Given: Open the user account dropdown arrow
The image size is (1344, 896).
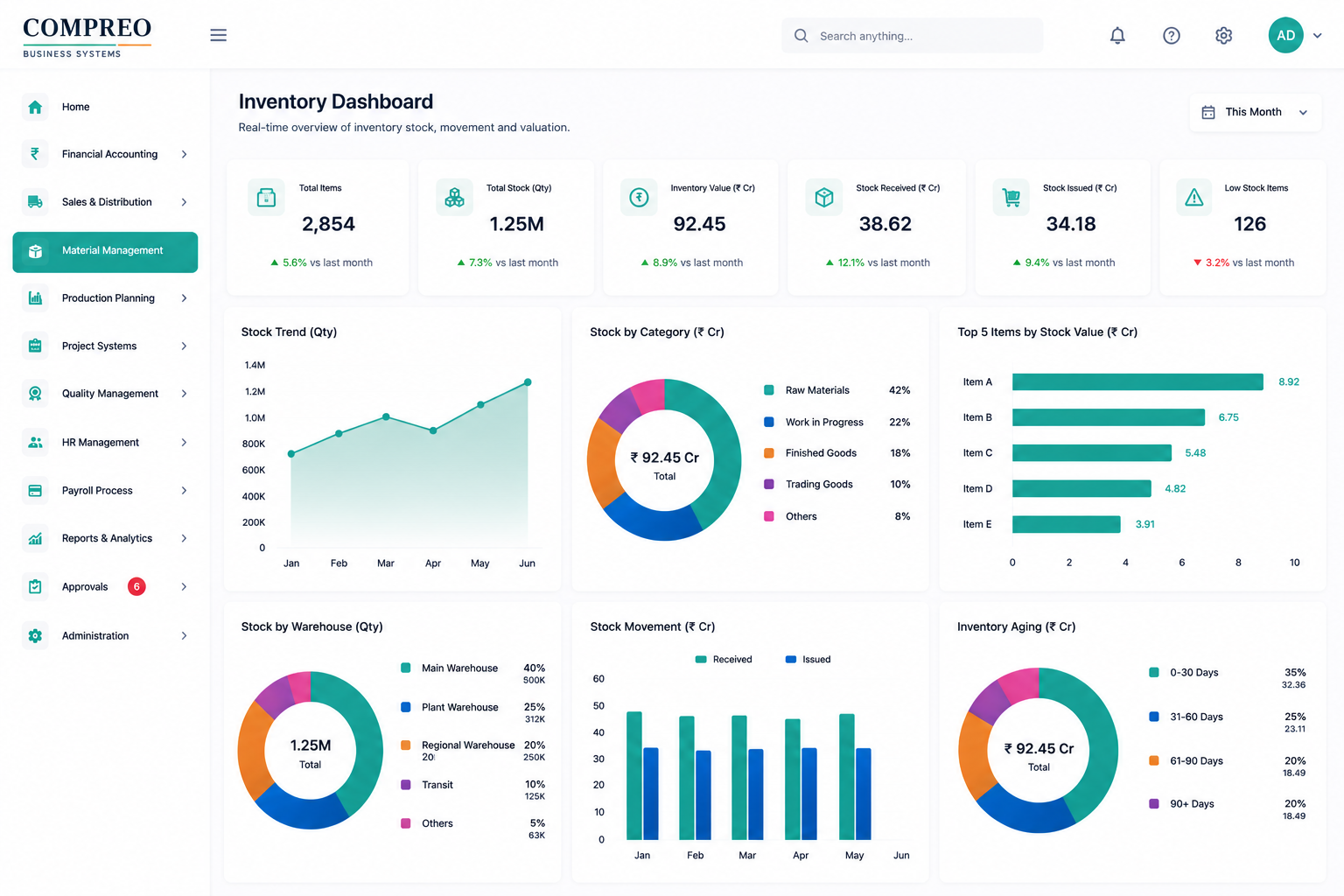Looking at the screenshot, I should click(x=1317, y=36).
